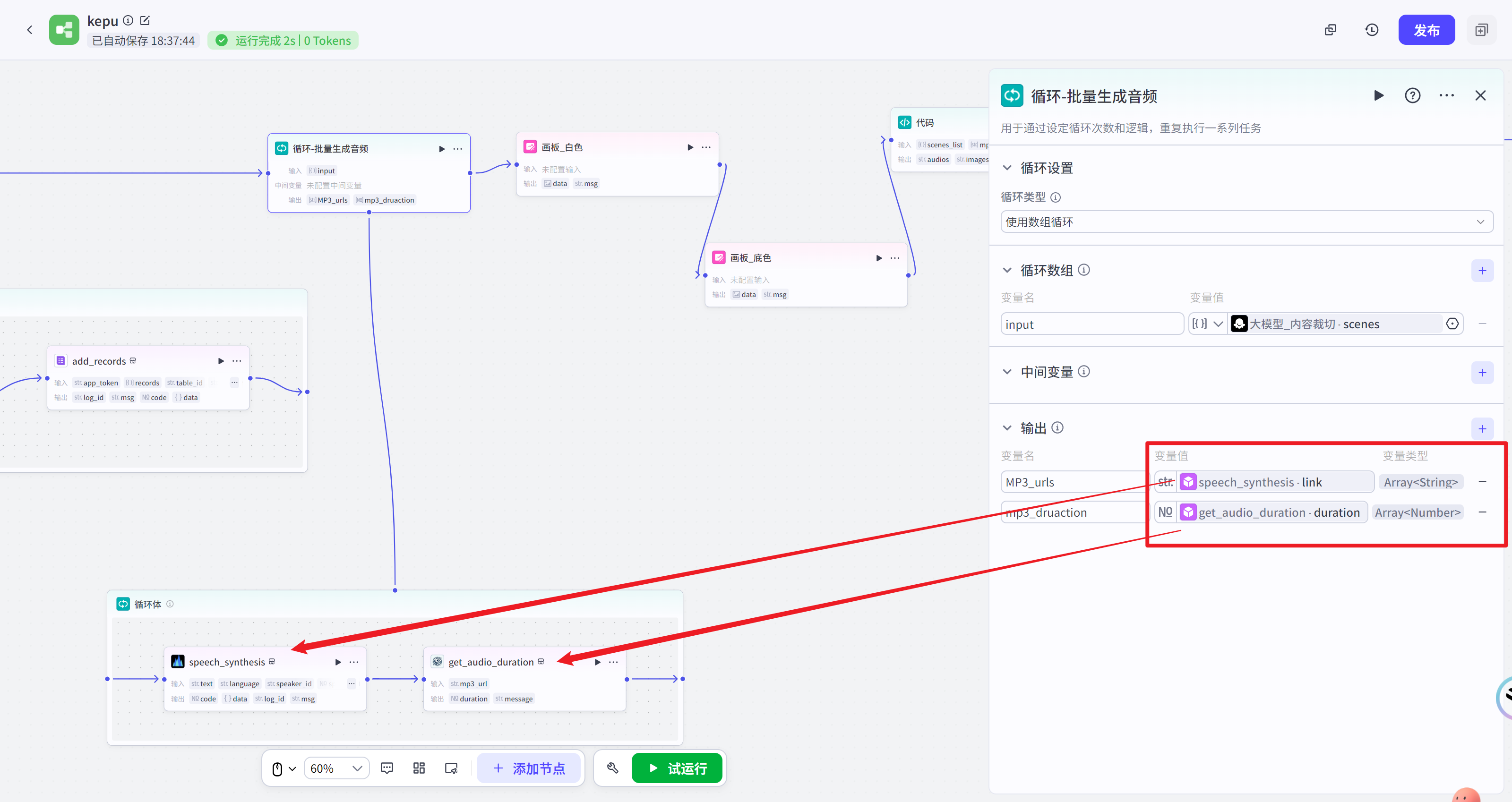The width and height of the screenshot is (1512, 802).
Task: Add a new output variable
Action: coord(1482,429)
